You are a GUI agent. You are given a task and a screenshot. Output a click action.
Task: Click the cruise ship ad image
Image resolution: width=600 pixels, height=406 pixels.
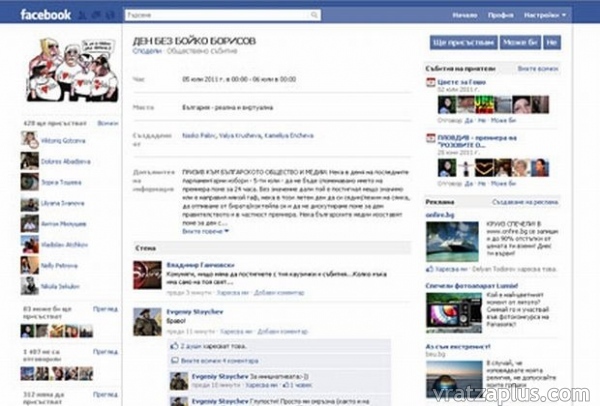pos(452,242)
